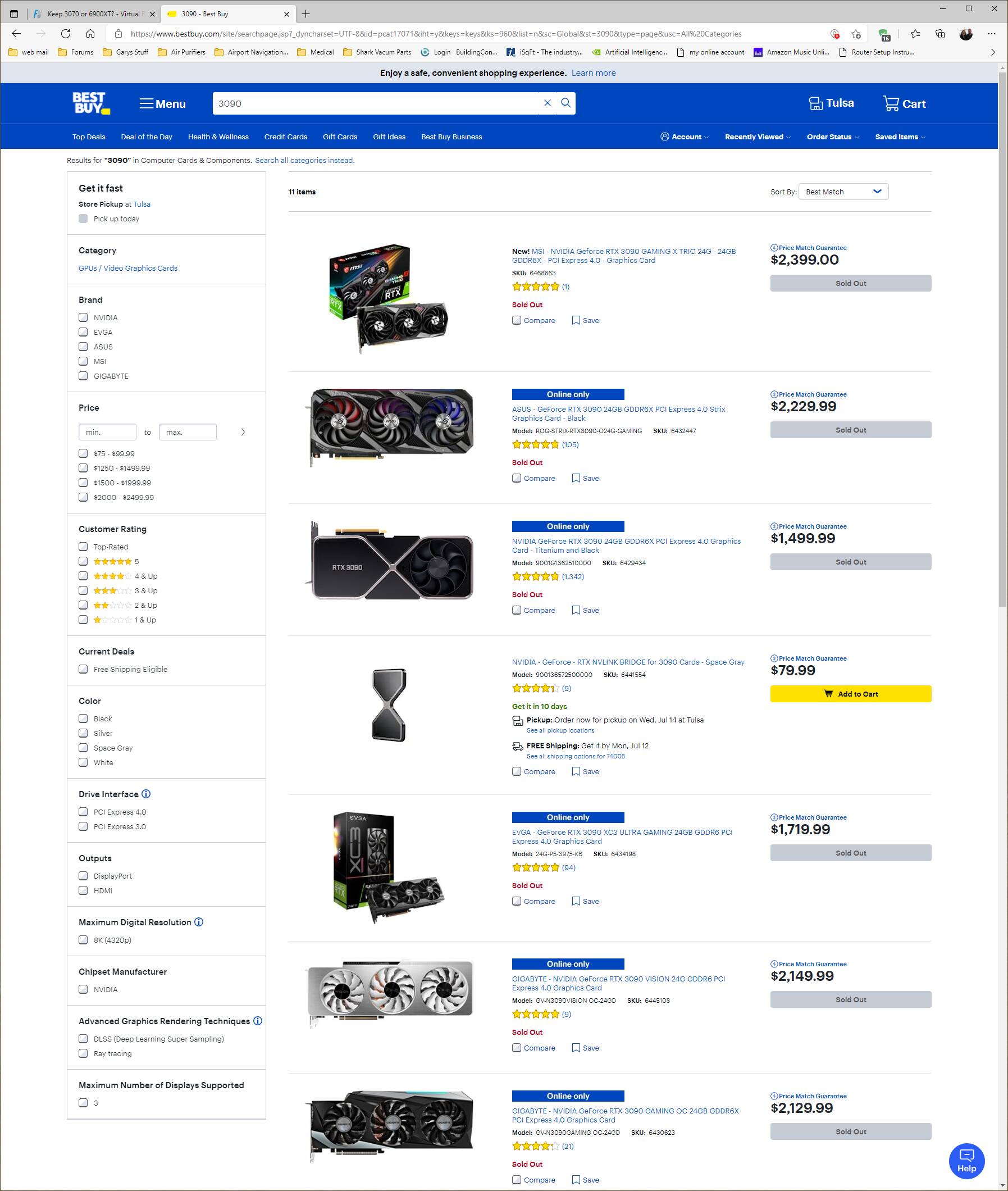Open the Tulsa store pickup link
This screenshot has height=1191, width=1008.
coord(142,203)
